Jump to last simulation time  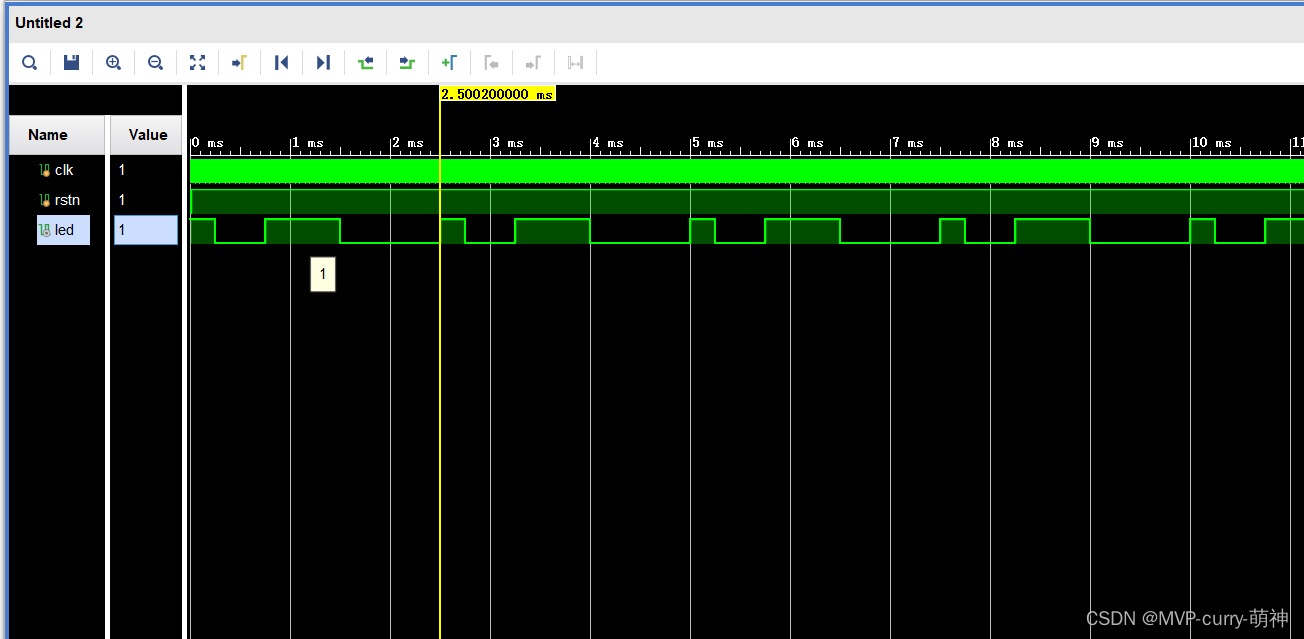[323, 63]
